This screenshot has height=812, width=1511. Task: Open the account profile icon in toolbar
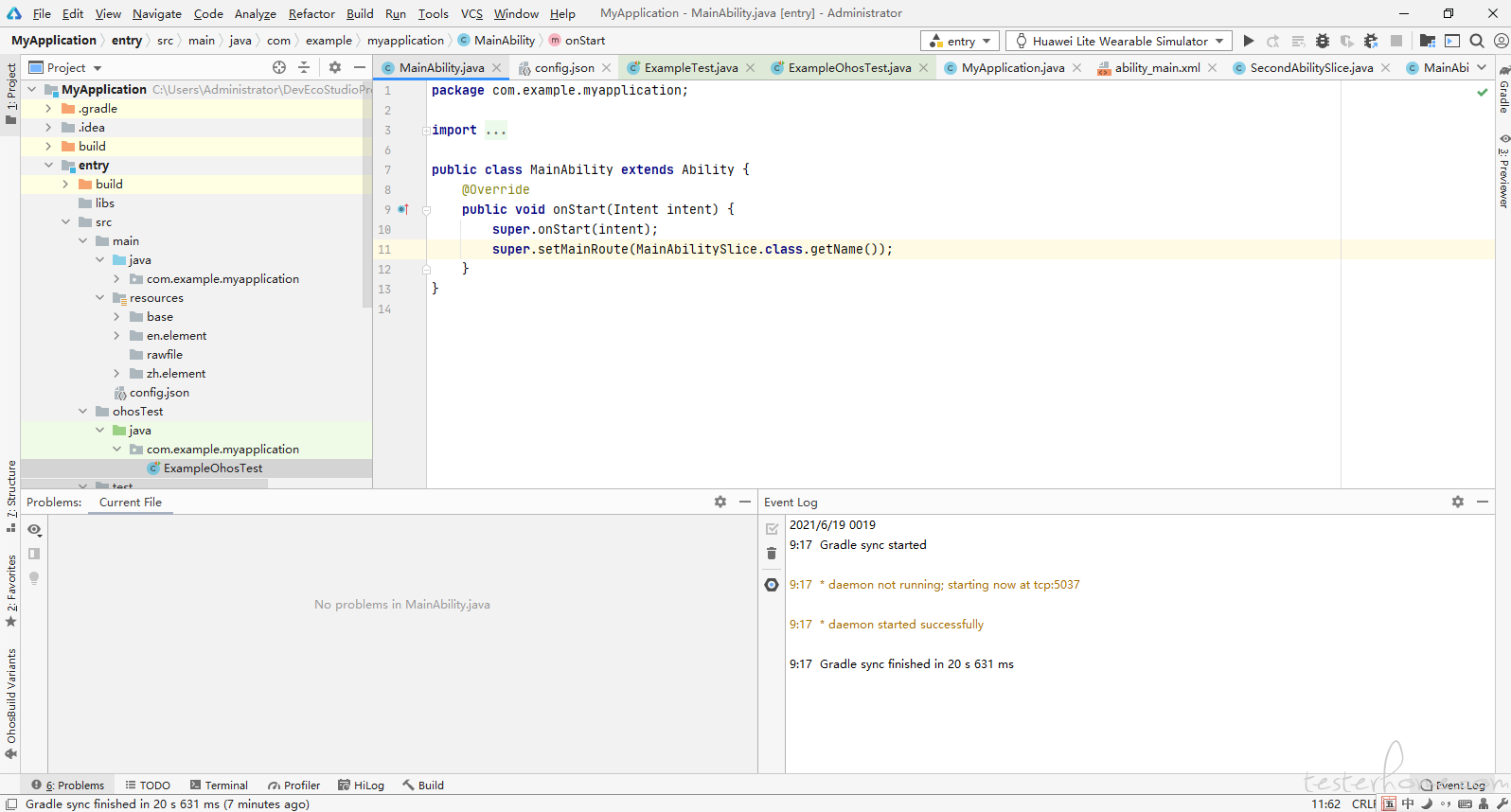(1501, 41)
